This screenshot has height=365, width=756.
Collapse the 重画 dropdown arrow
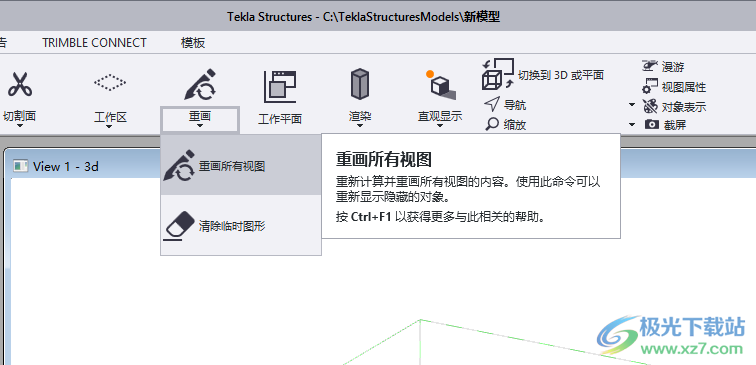(x=200, y=126)
